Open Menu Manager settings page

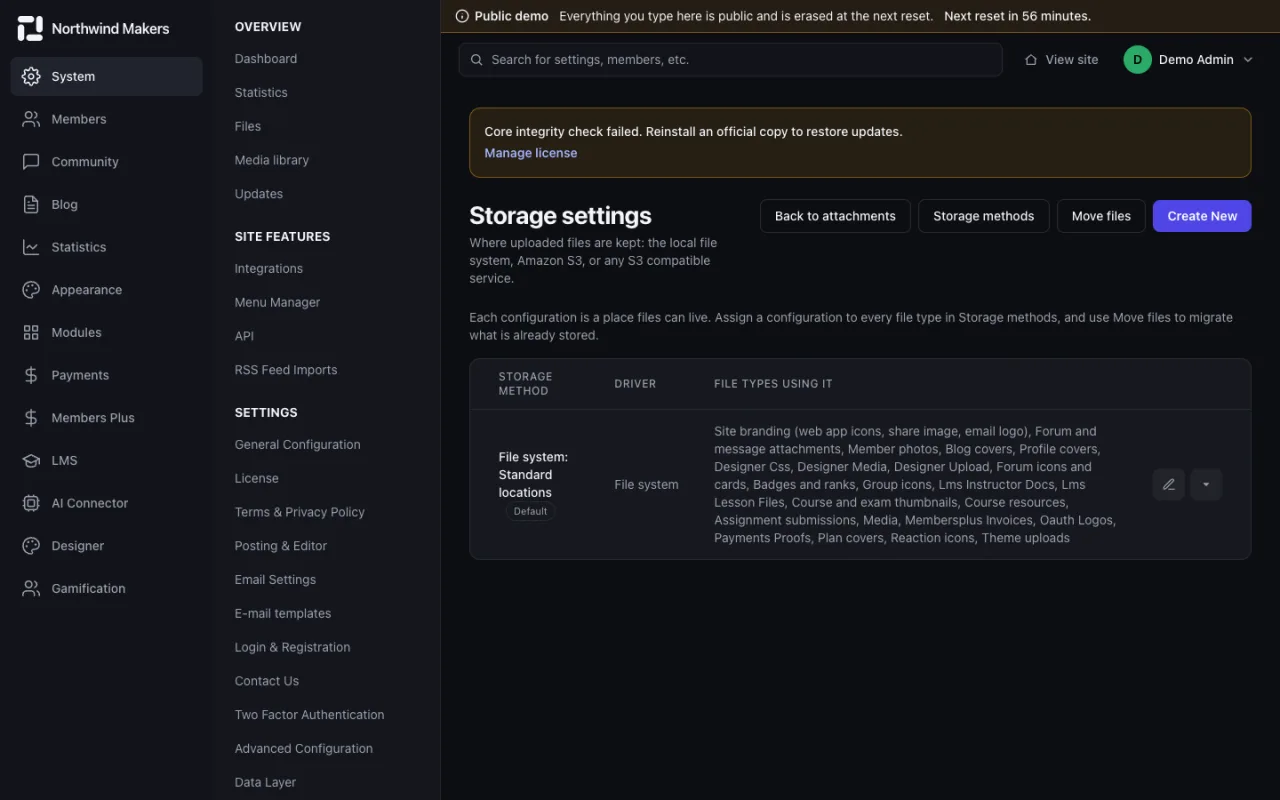coord(278,302)
